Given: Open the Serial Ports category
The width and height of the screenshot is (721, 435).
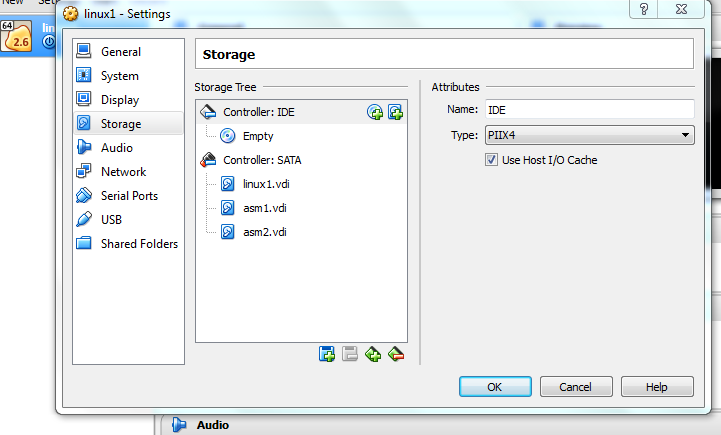Looking at the screenshot, I should 128,195.
